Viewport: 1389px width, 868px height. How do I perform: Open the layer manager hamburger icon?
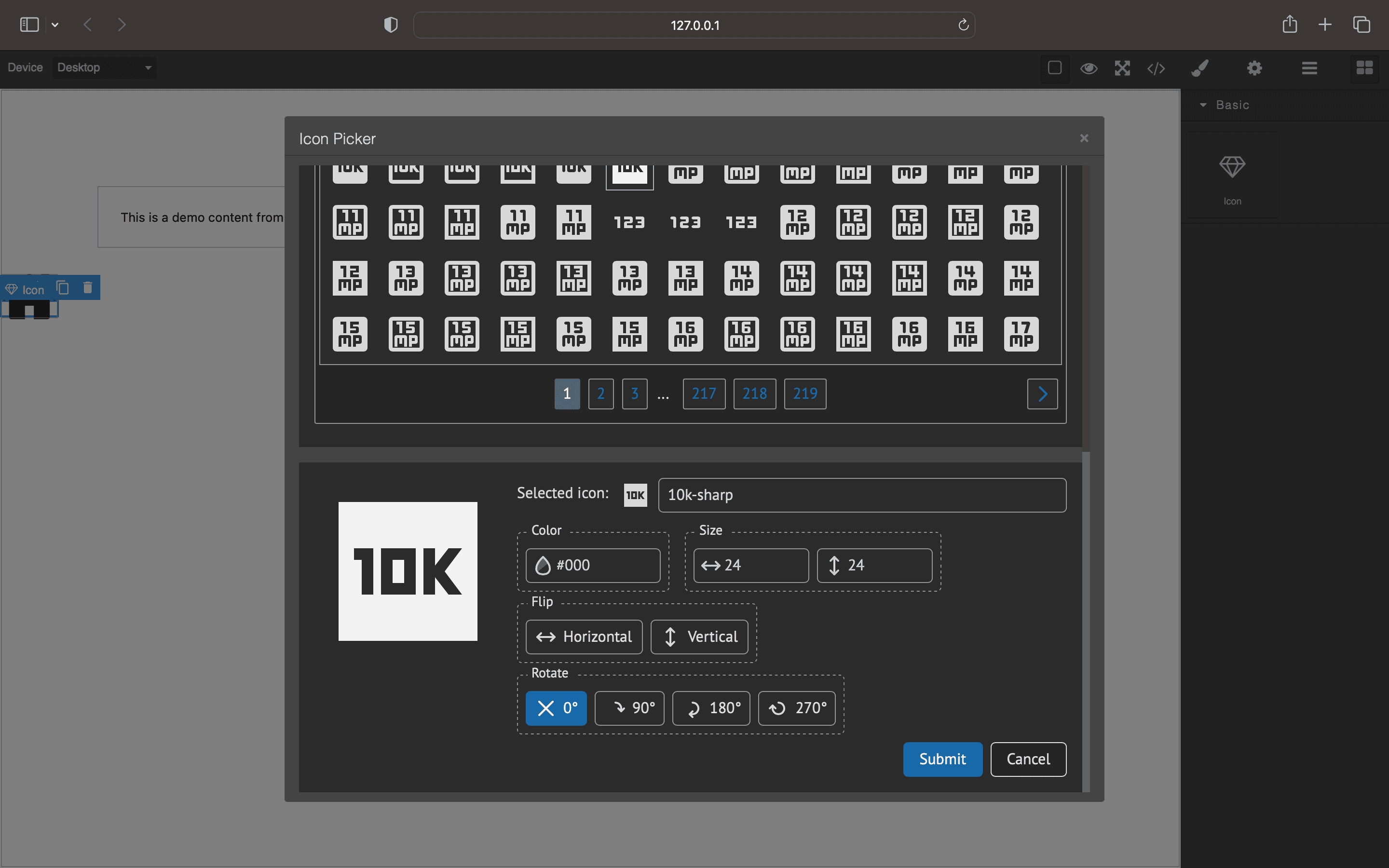tap(1309, 68)
